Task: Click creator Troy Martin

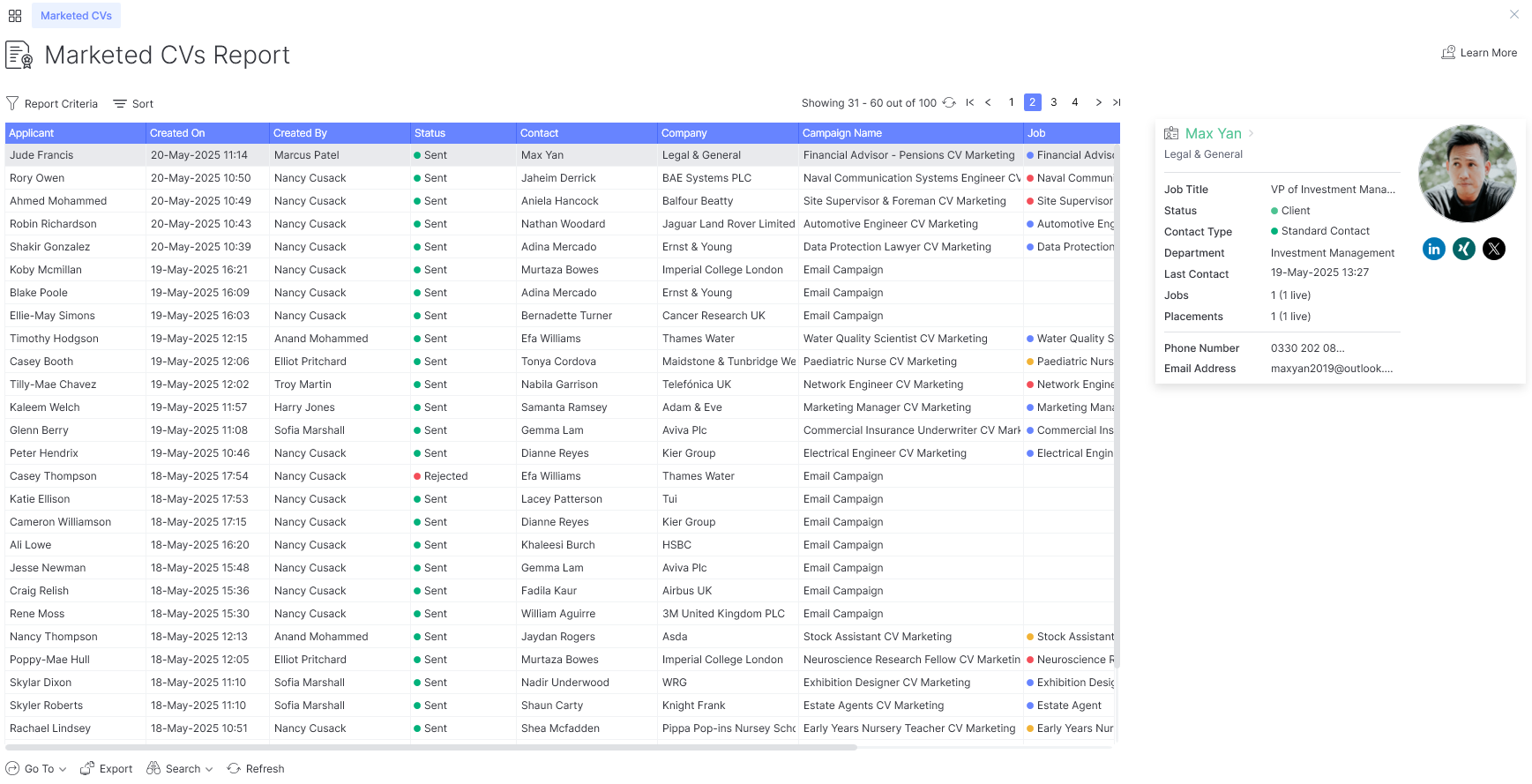Action: tap(303, 385)
